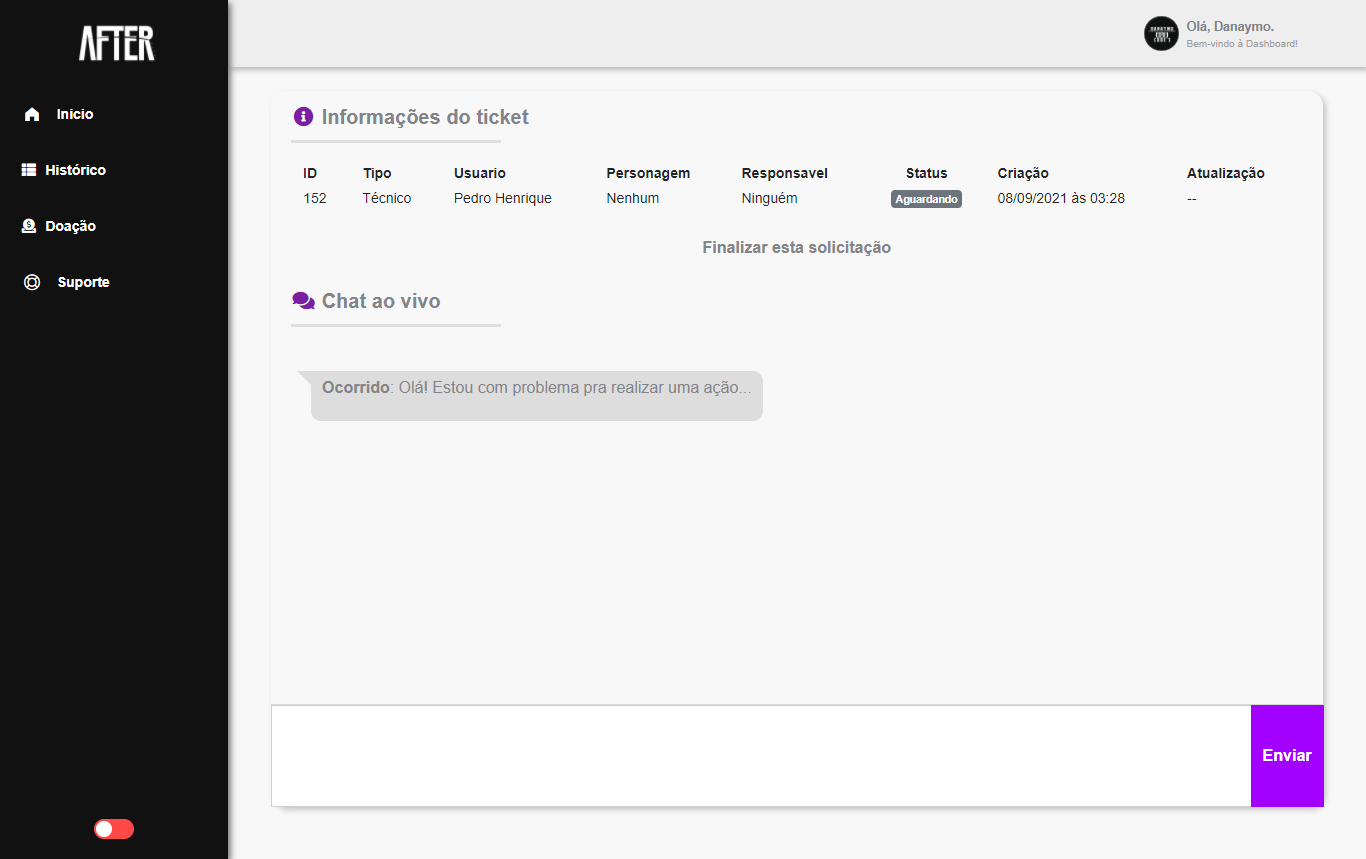
Task: Click the Histórico sidebar icon
Action: click(x=31, y=169)
